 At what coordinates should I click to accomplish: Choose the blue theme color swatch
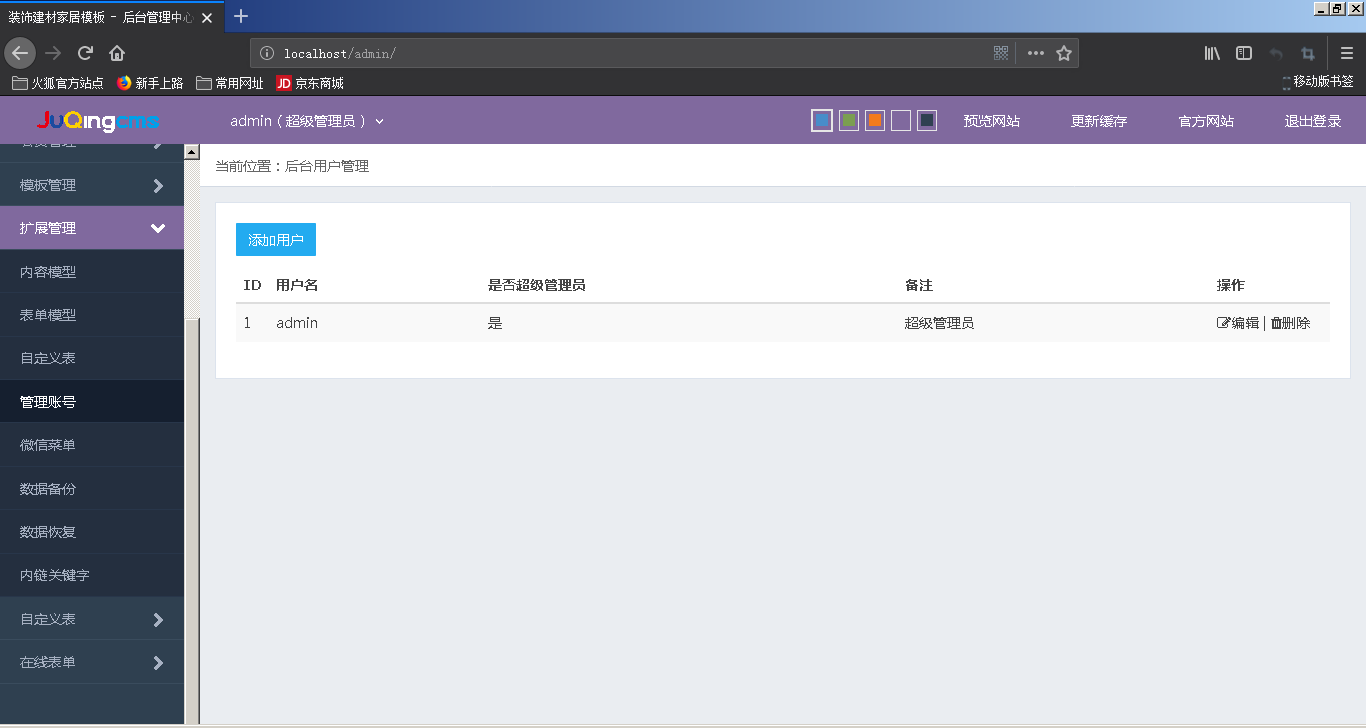click(822, 121)
